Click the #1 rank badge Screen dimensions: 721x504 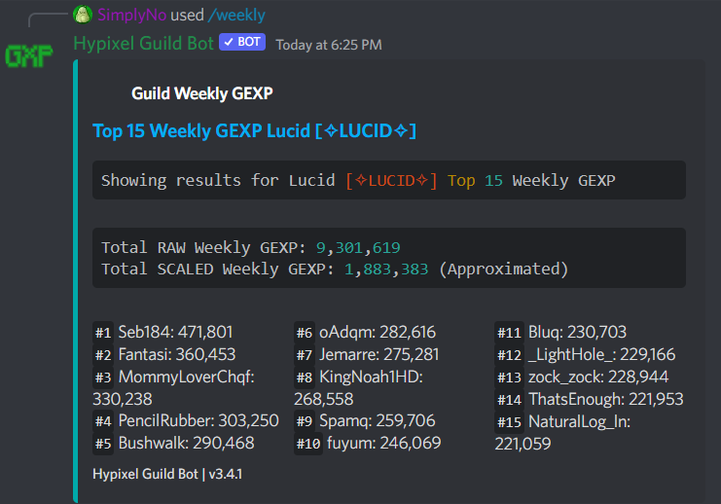tap(103, 332)
